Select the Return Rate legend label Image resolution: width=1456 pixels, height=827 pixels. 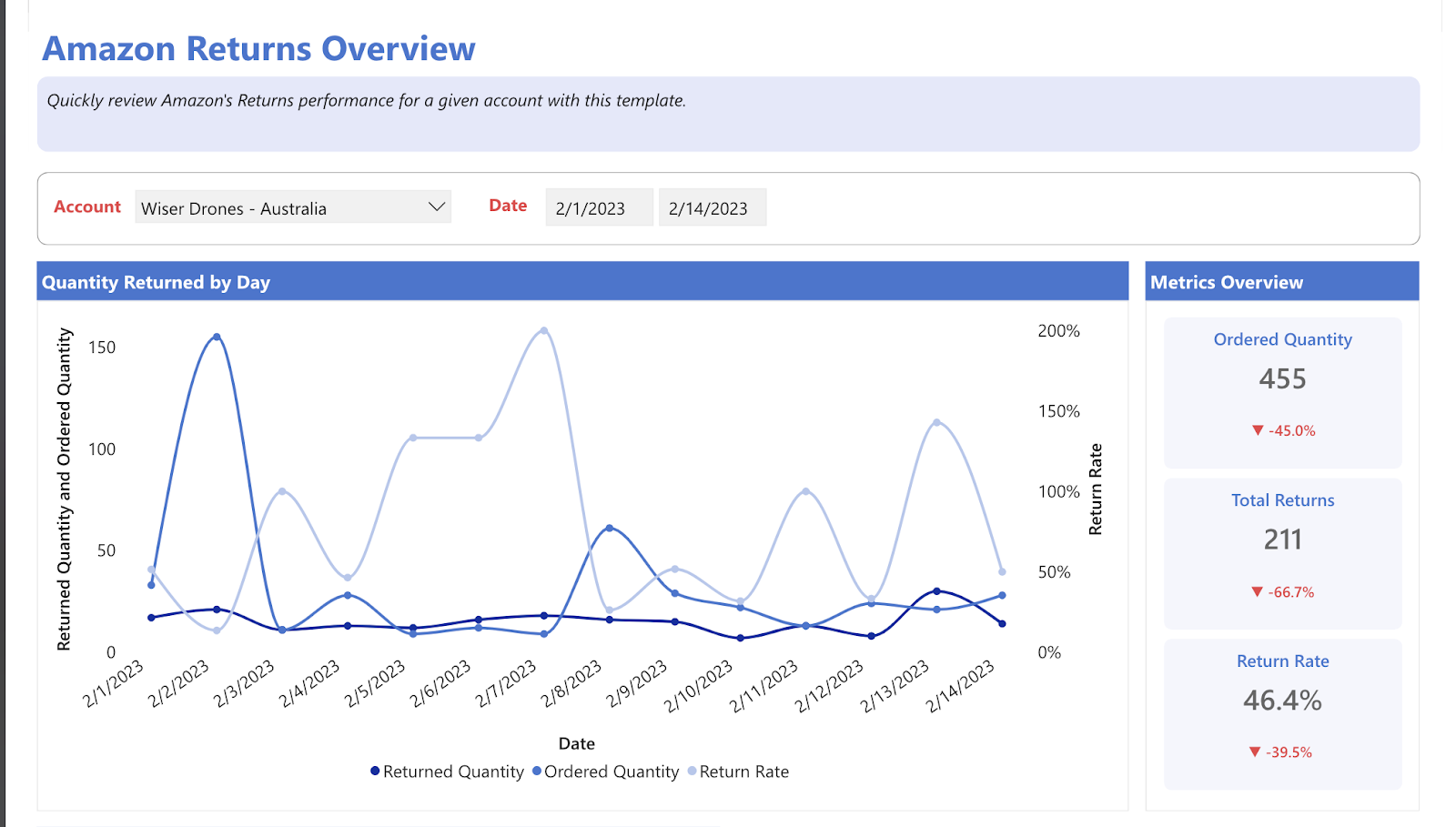click(x=744, y=772)
